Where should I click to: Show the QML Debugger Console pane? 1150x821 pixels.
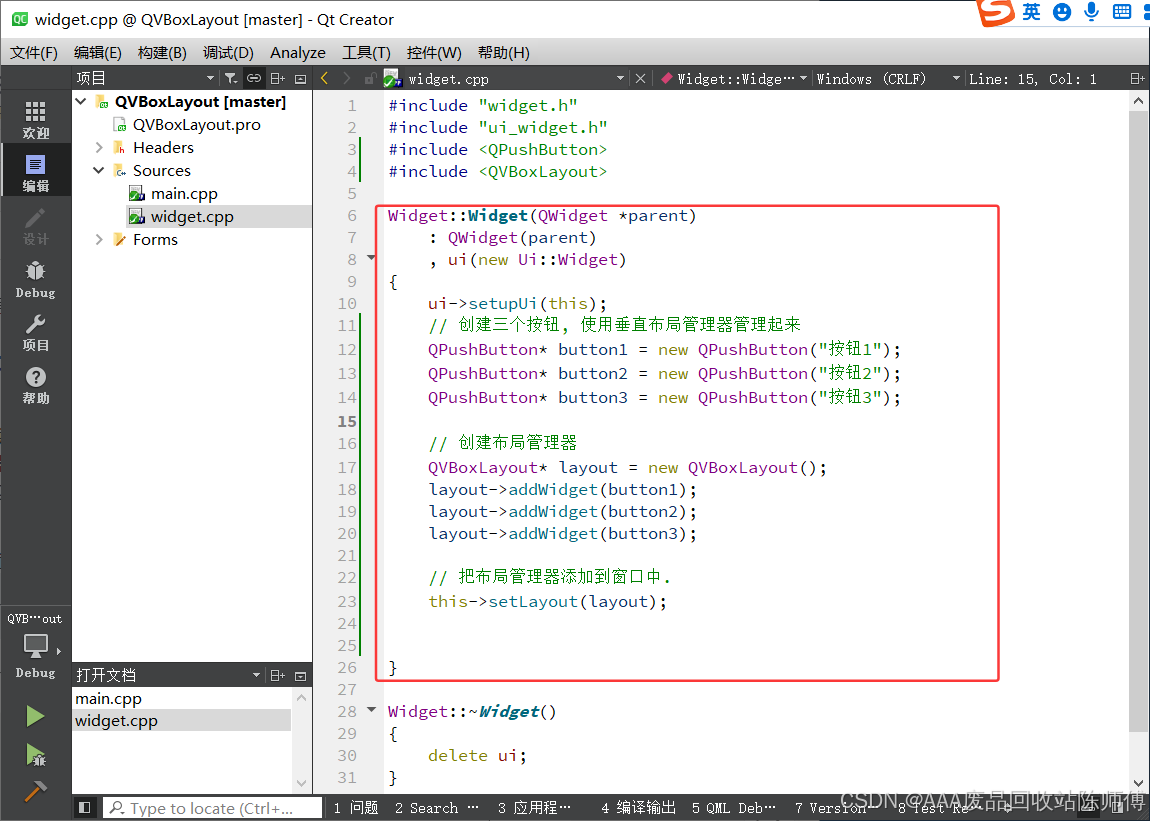click(733, 807)
